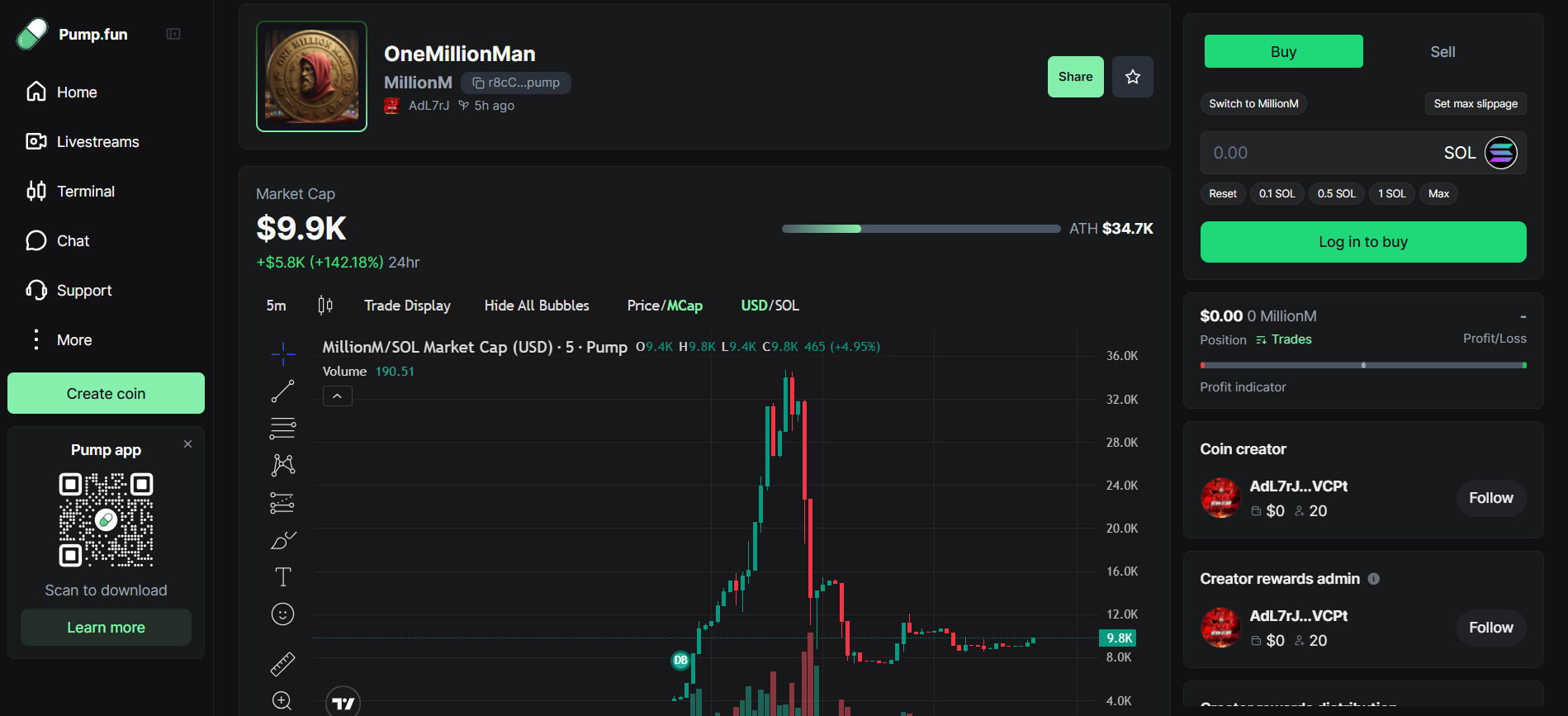Select the crosshair cursor tool
Screen dimensions: 1568x716
282,354
